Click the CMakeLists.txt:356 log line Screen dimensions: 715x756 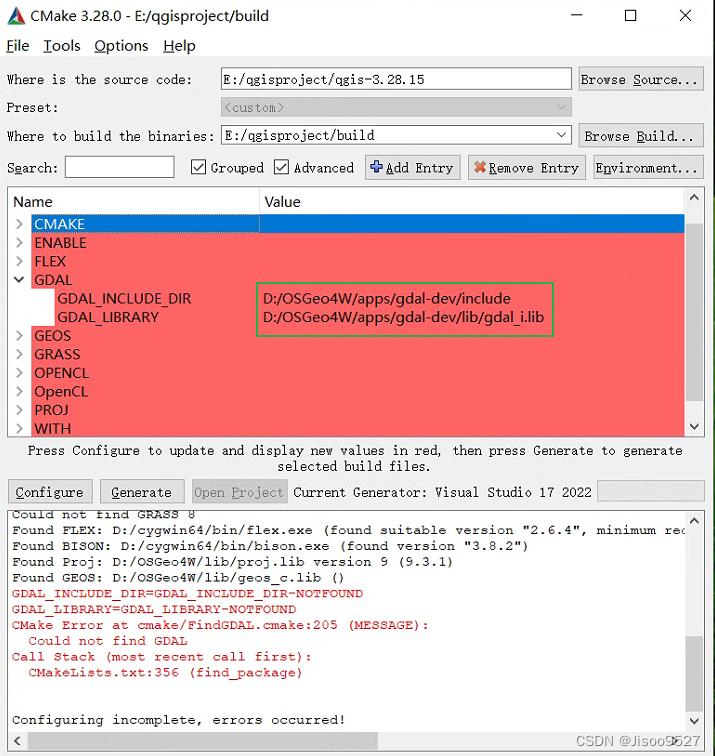(x=165, y=673)
